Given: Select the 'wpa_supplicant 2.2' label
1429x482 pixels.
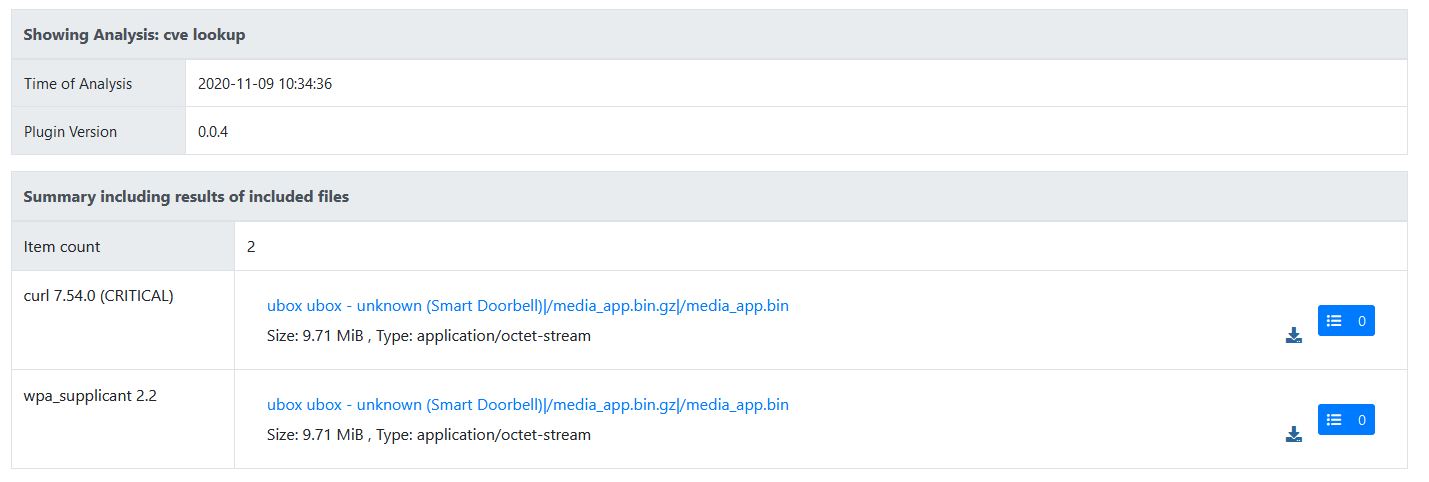Looking at the screenshot, I should coord(90,395).
